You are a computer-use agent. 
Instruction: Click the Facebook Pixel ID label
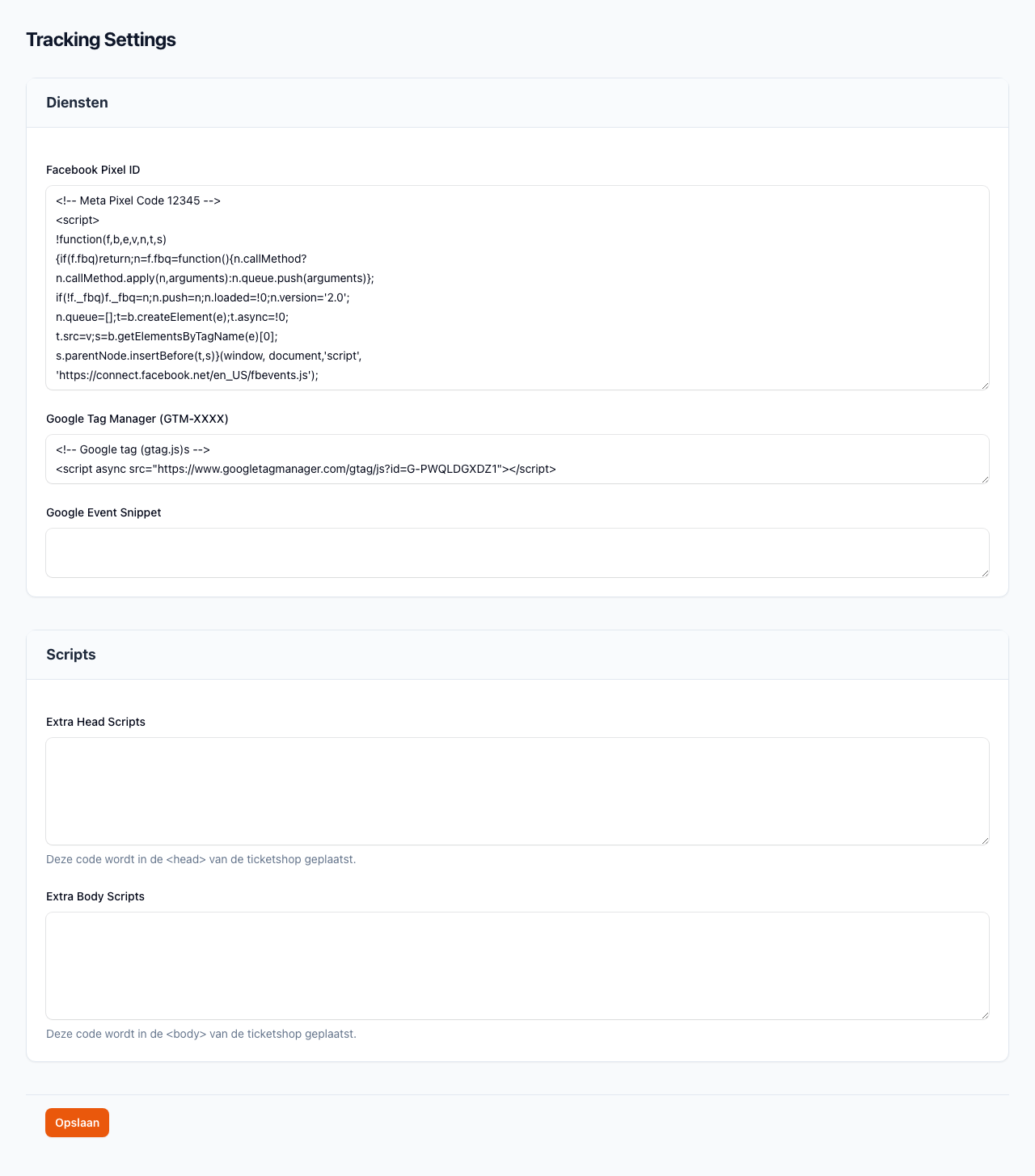tap(93, 170)
